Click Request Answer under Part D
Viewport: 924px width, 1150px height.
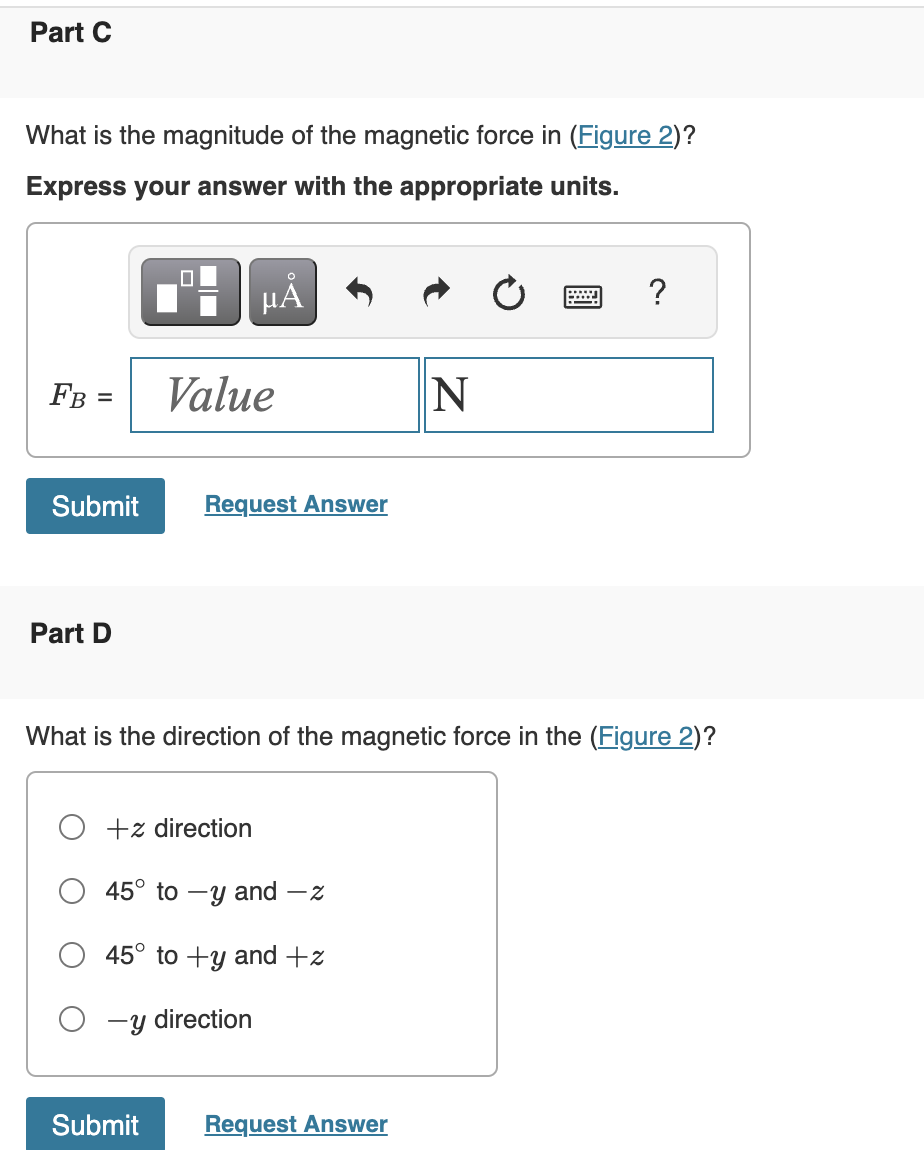tap(295, 1124)
